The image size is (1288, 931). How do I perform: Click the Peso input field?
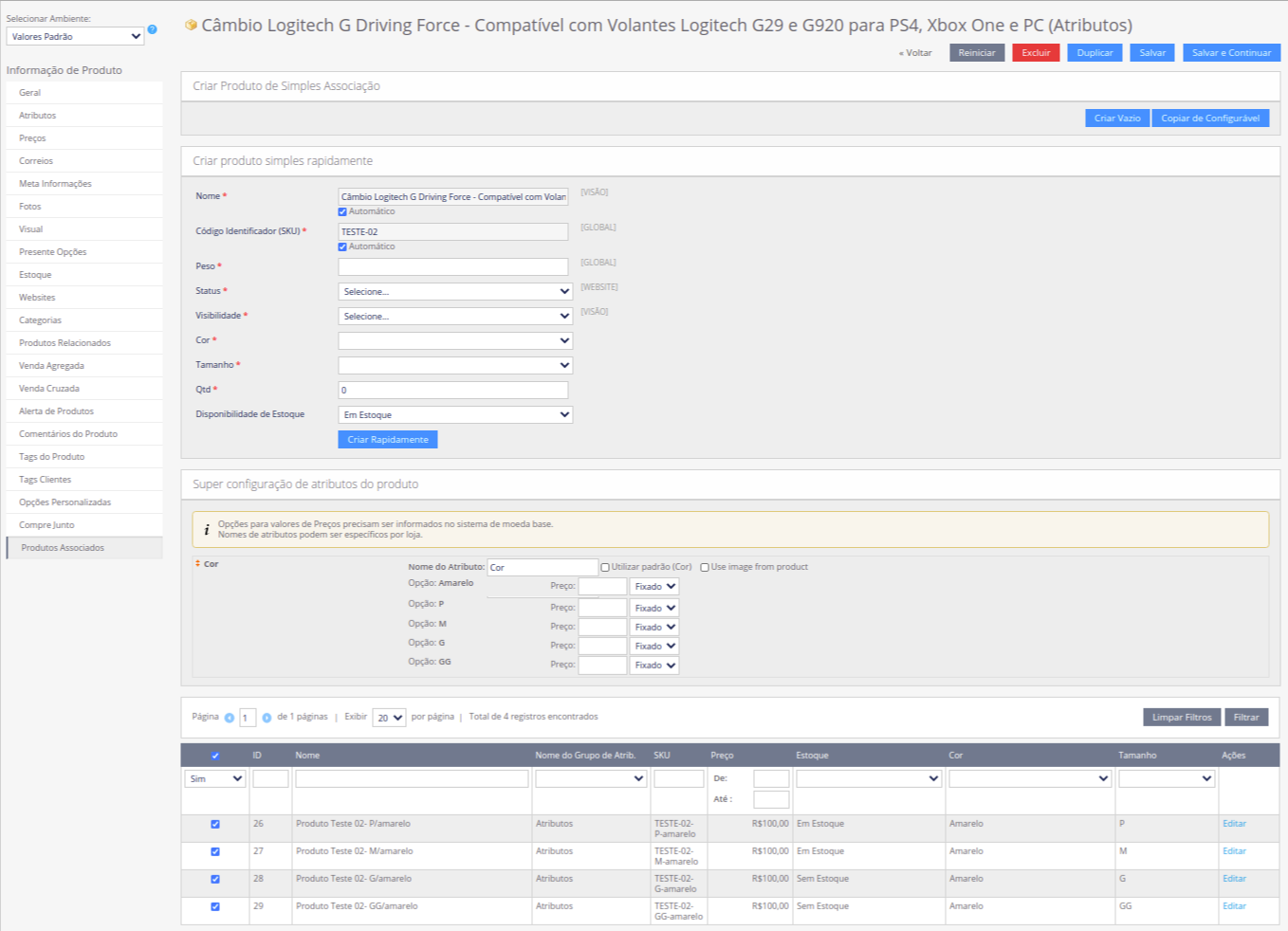click(x=453, y=266)
